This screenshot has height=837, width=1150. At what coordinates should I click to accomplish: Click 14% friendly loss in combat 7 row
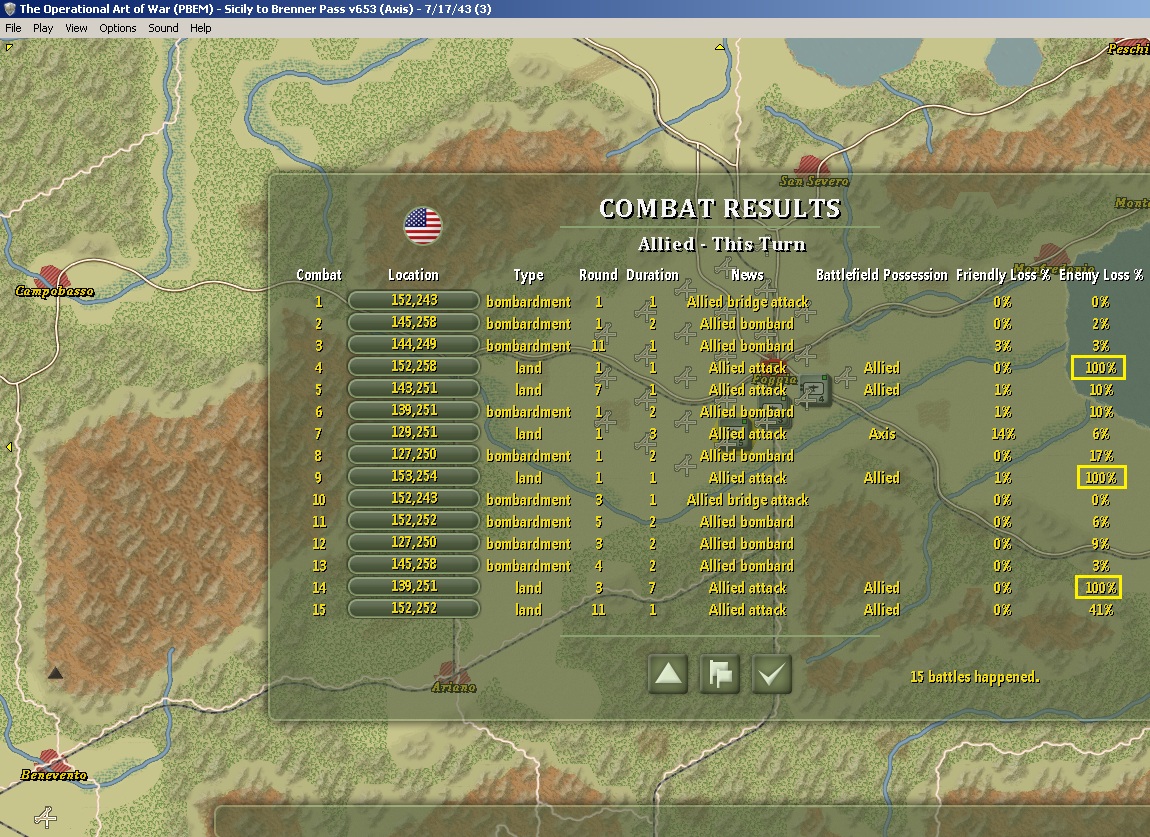click(1003, 434)
